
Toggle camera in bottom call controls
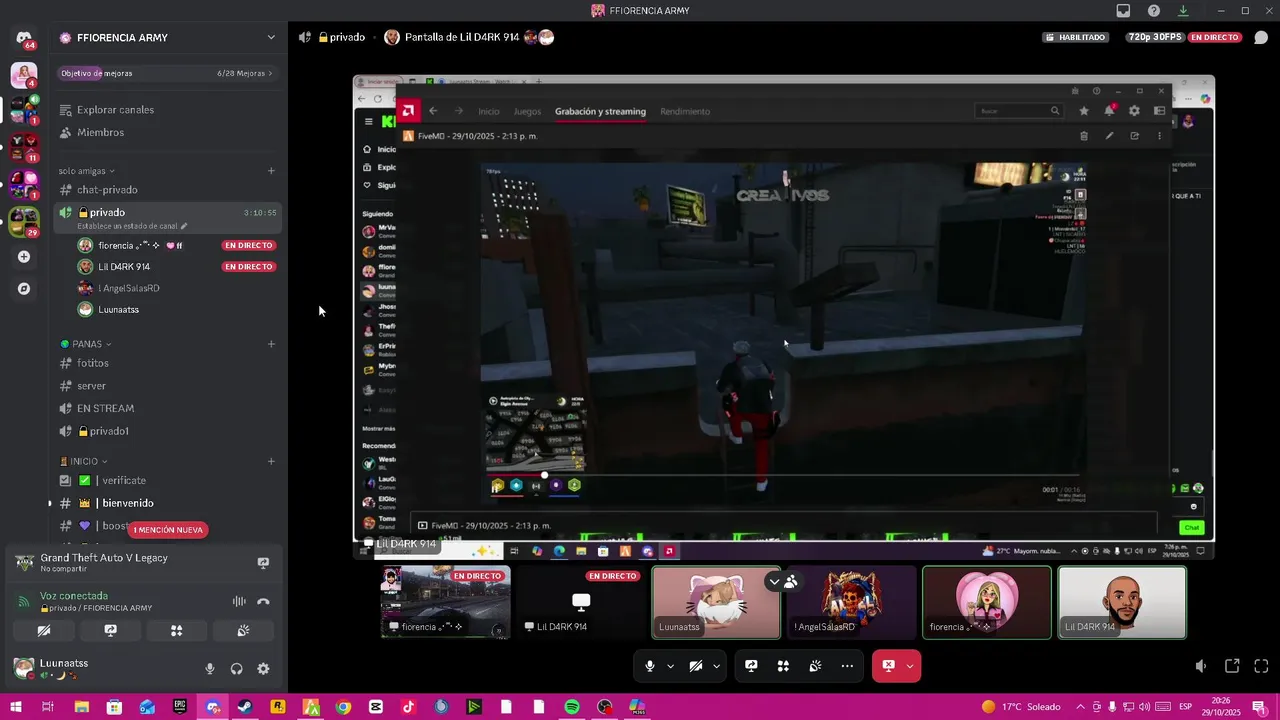(x=696, y=666)
